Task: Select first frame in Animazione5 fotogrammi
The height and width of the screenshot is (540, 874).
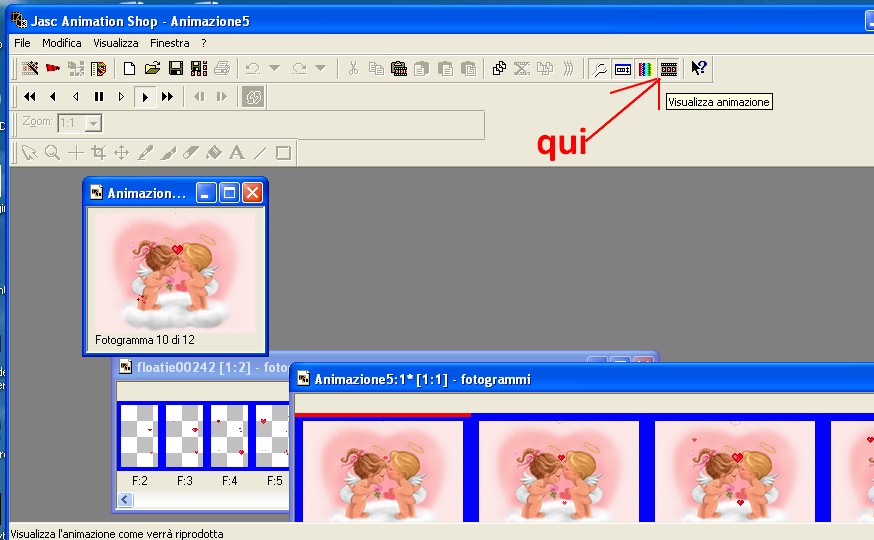Action: coord(382,471)
